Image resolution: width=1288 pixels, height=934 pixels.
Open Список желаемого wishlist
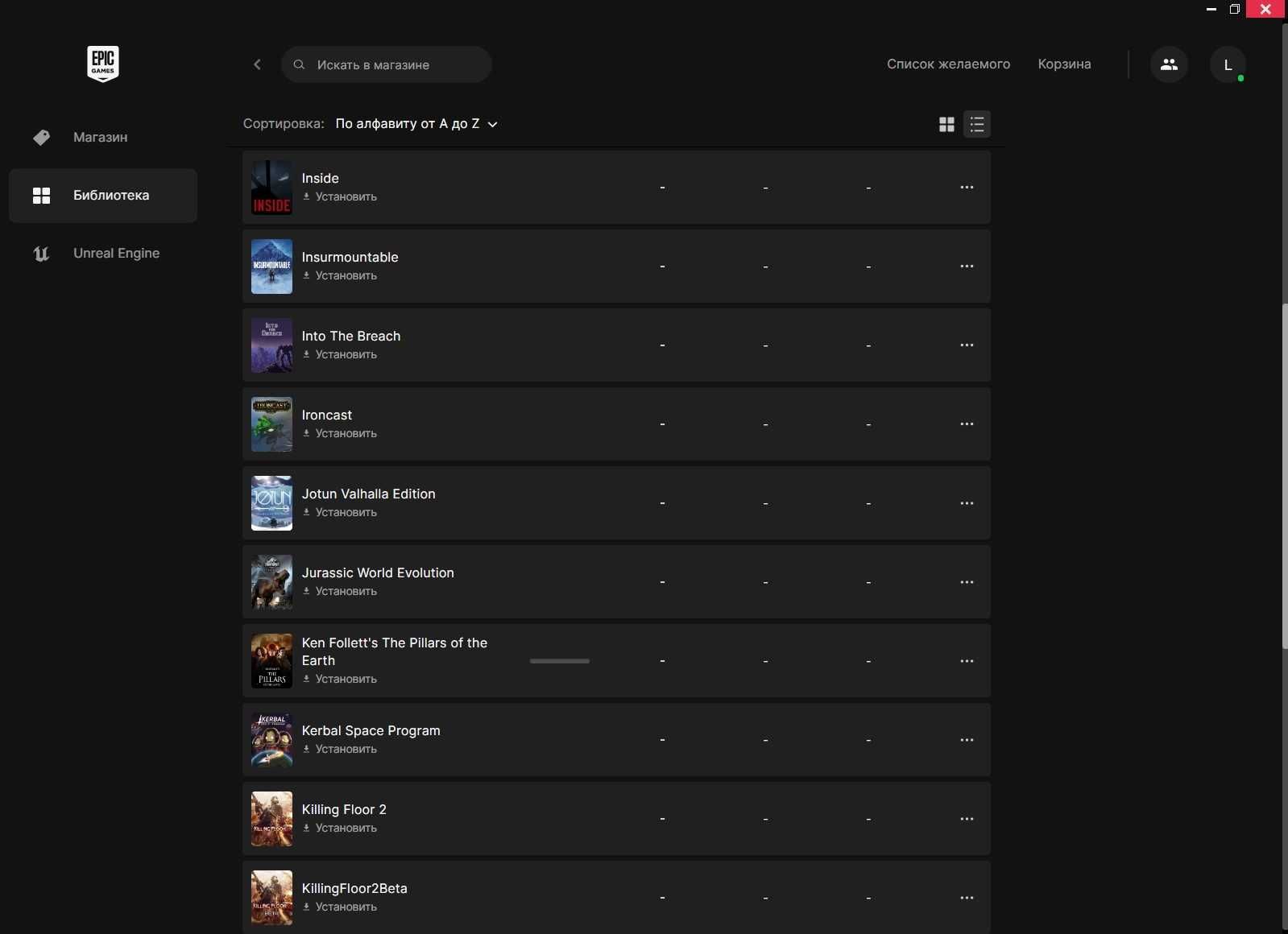(948, 64)
